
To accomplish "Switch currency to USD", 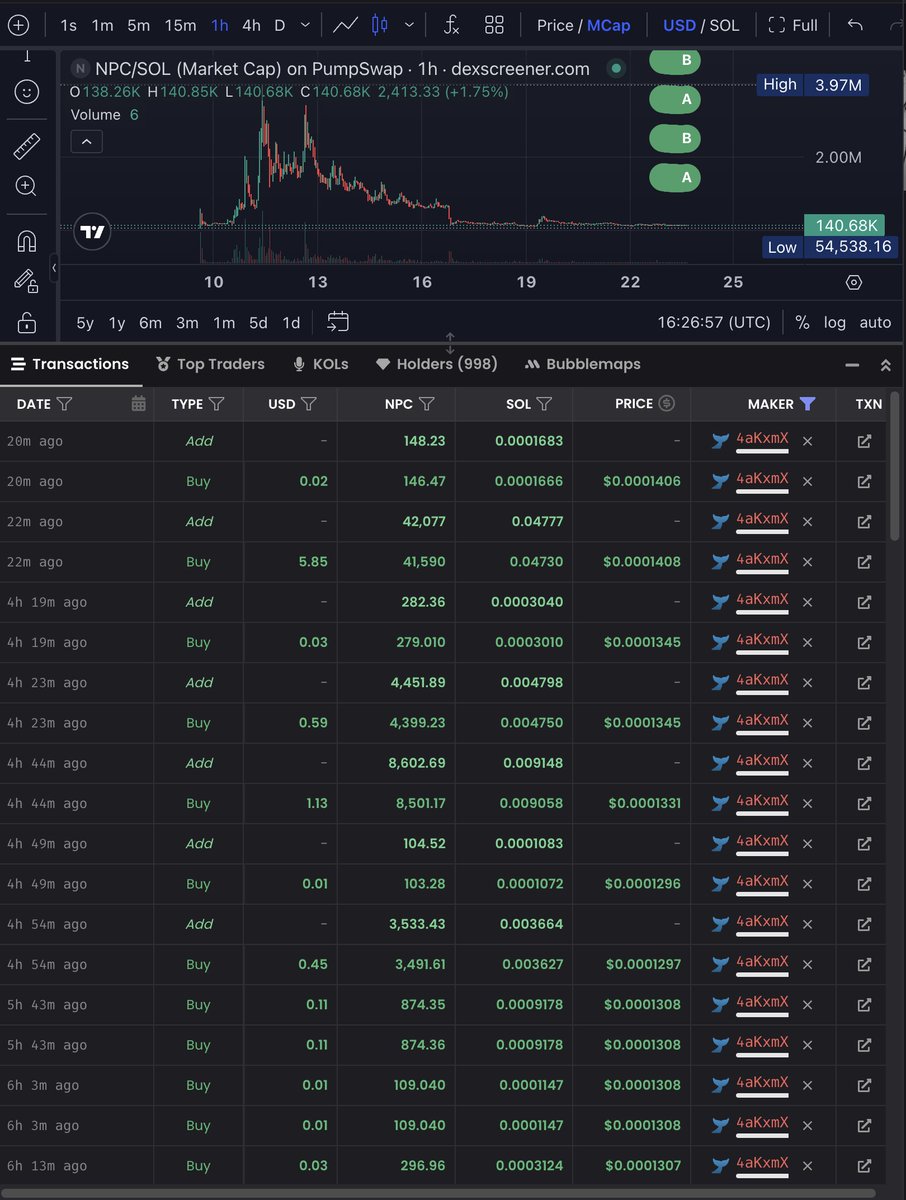I will tap(679, 25).
